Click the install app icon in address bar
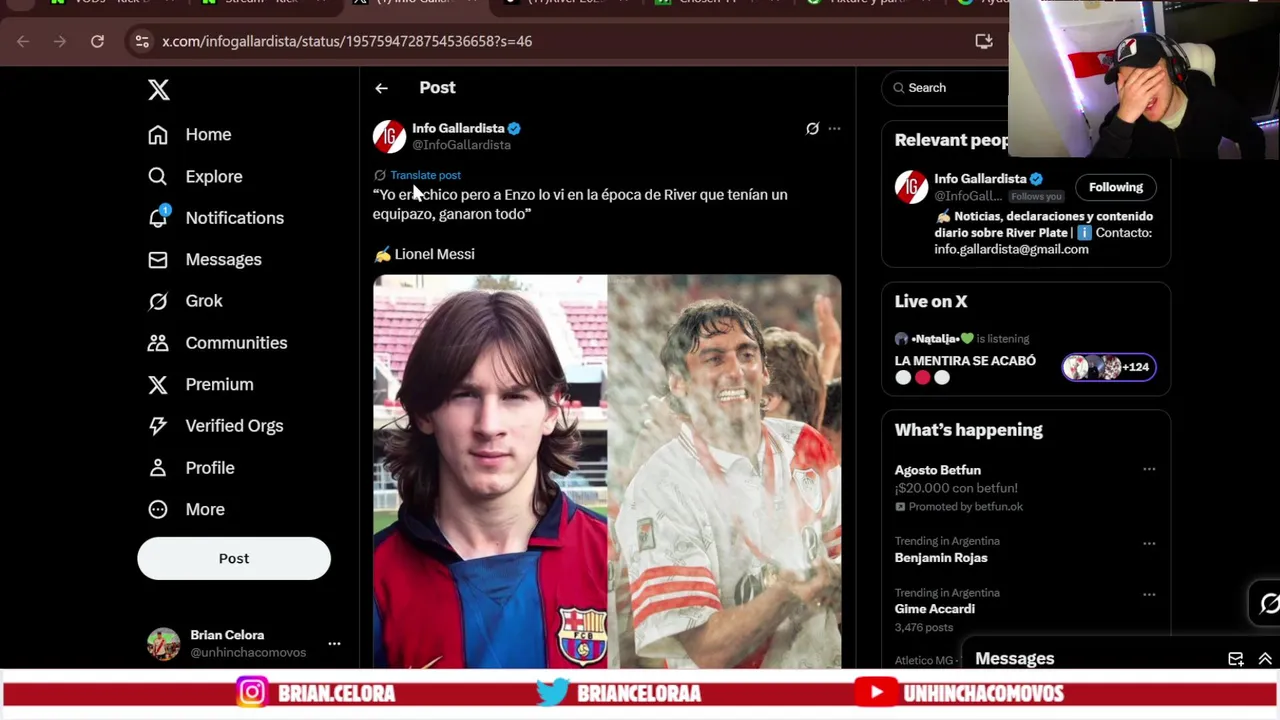Image resolution: width=1280 pixels, height=720 pixels. (x=984, y=41)
